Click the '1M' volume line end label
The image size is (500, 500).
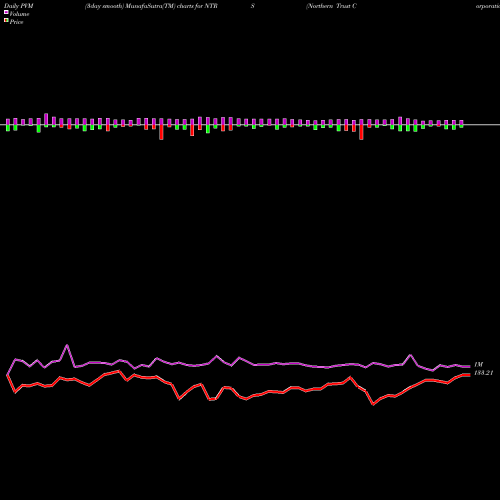478,365
